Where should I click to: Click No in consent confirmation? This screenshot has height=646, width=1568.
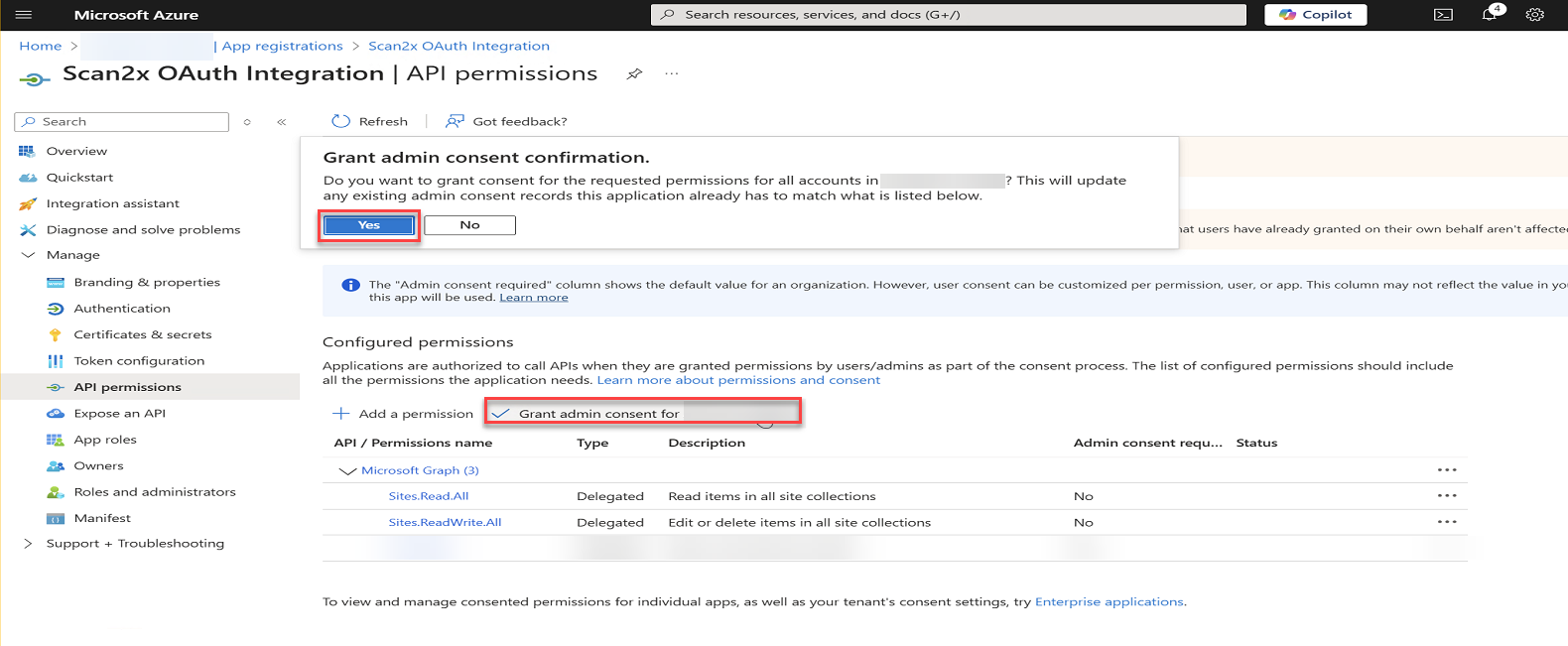(x=469, y=225)
